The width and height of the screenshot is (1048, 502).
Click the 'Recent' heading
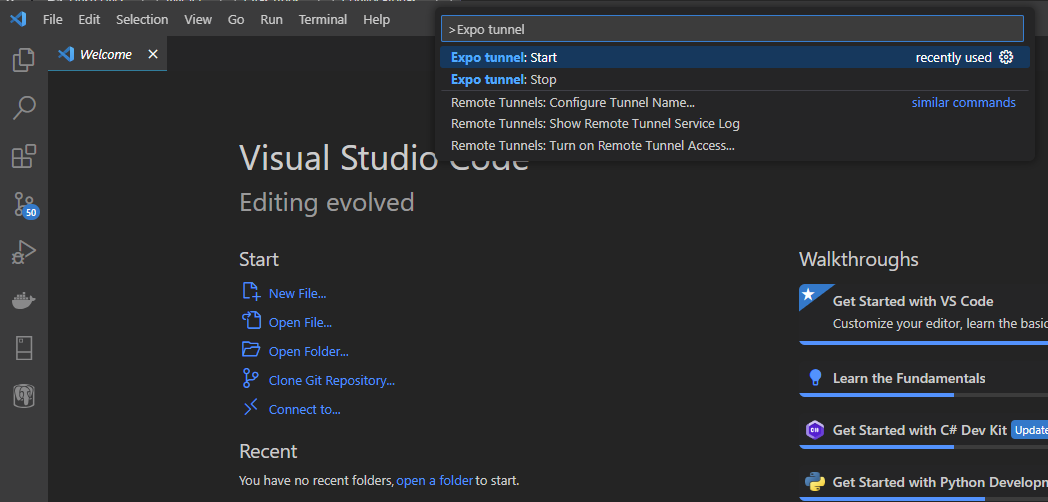268,451
